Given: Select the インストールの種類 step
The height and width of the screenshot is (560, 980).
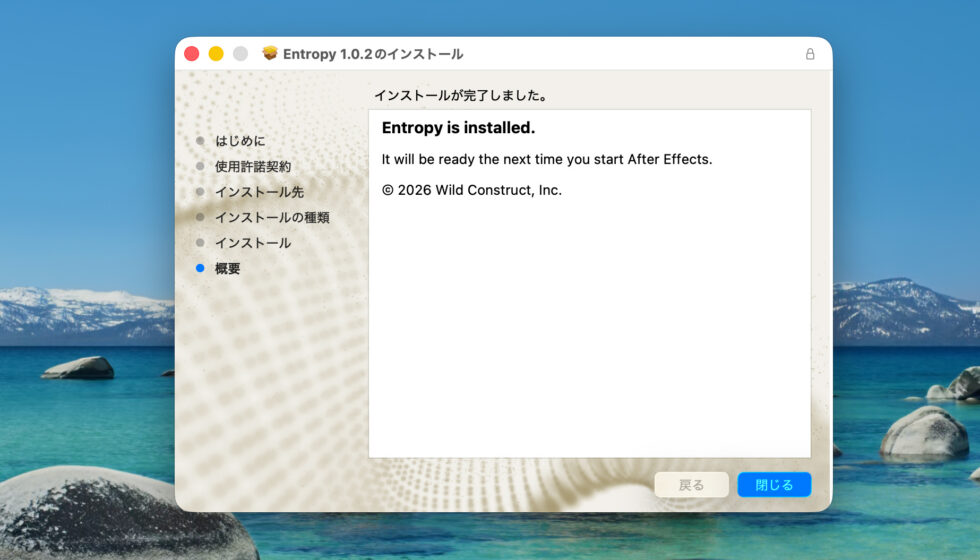Looking at the screenshot, I should pos(272,218).
